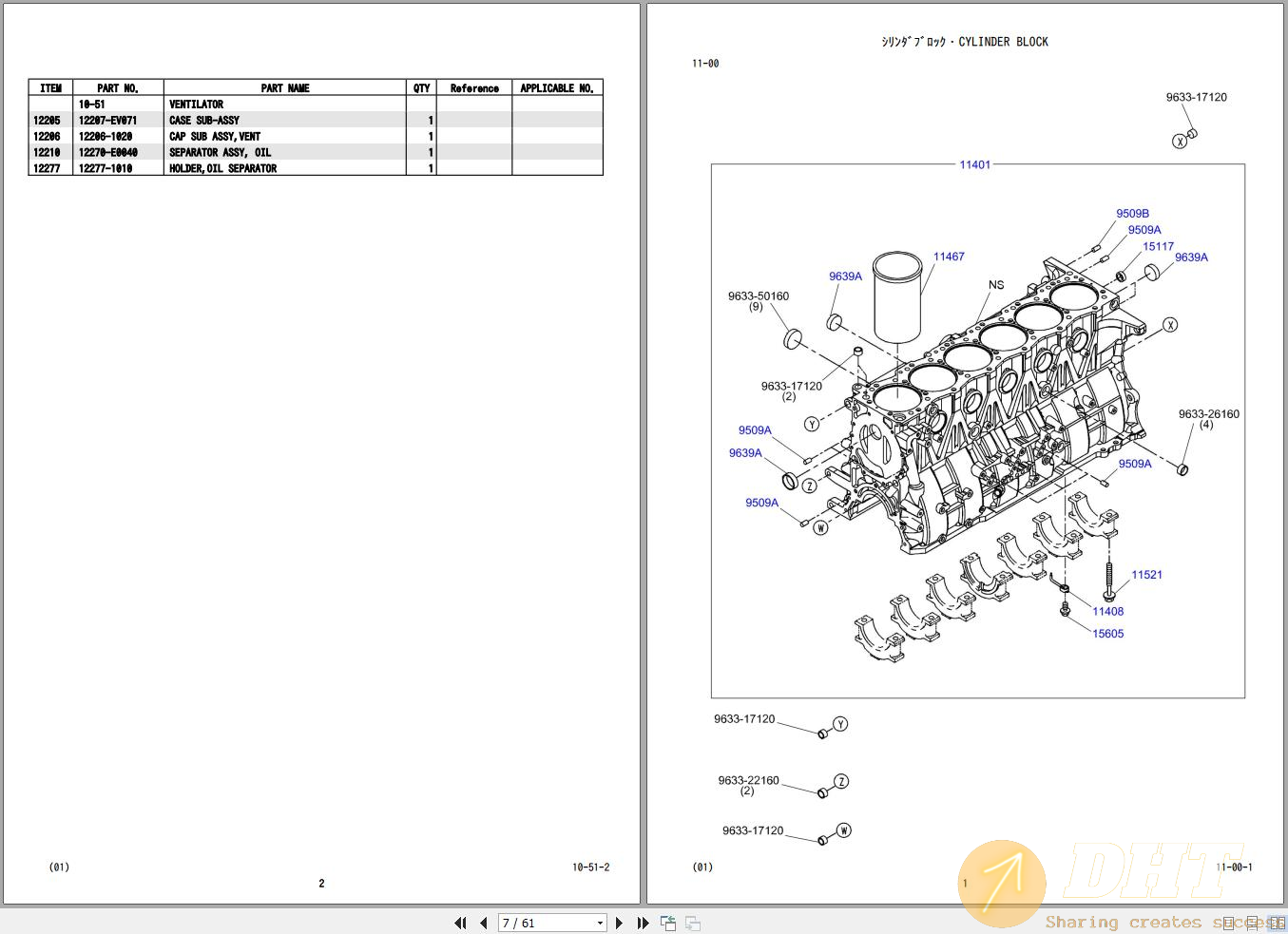Click the 9633-17120 label above the diagram frame
This screenshot has width=1288, height=934.
(1197, 97)
